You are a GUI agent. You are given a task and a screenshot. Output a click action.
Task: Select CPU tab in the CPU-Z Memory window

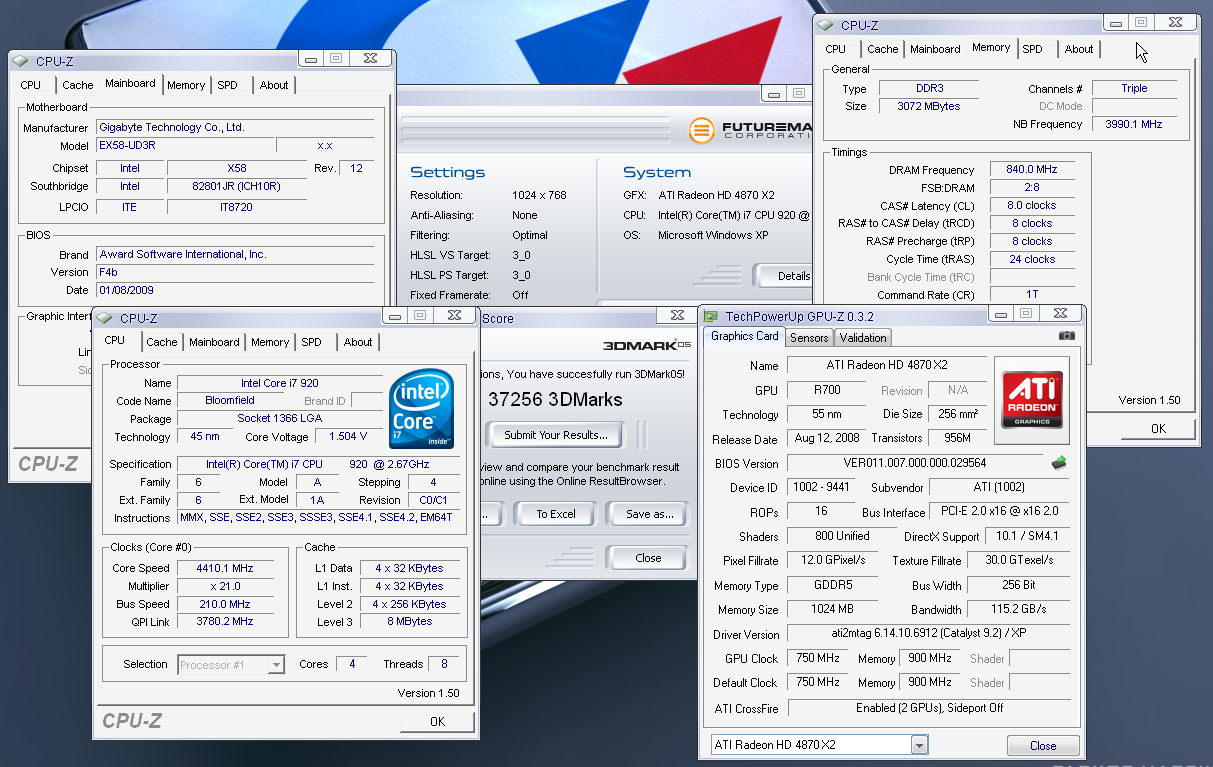click(x=836, y=49)
